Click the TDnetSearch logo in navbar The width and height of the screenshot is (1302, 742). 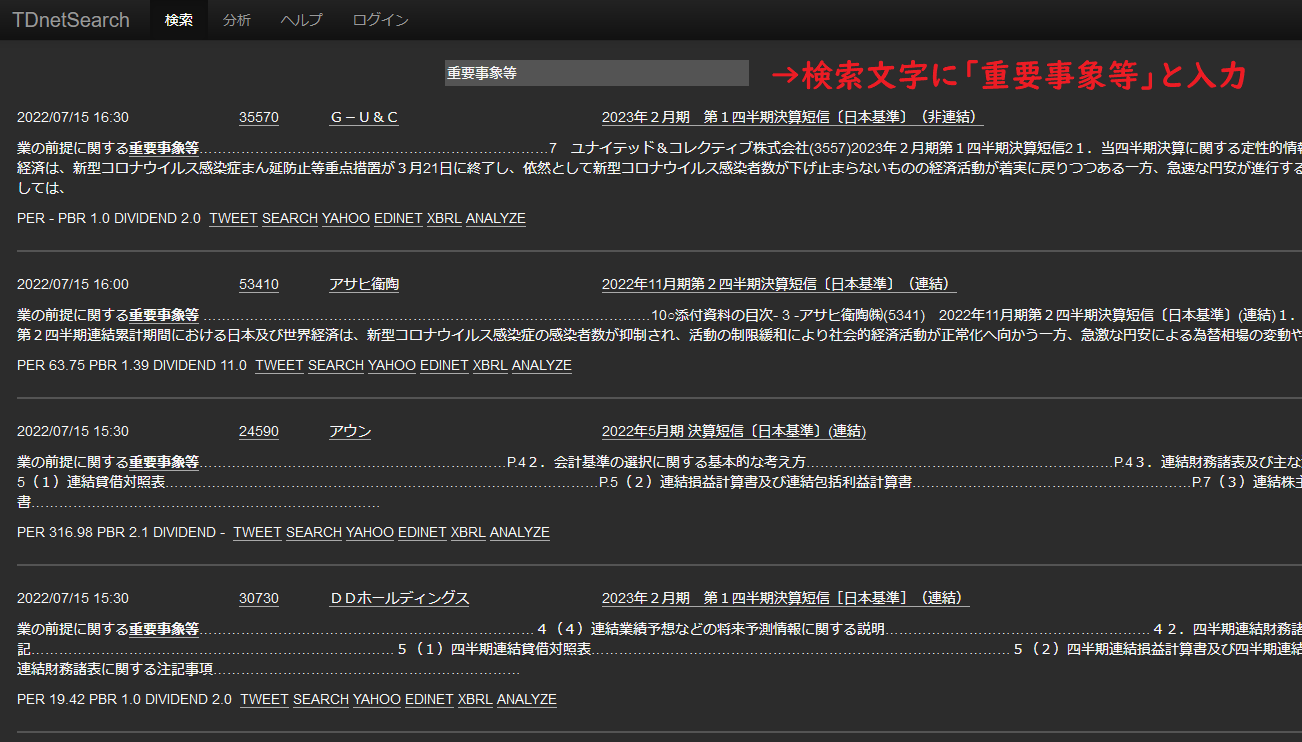[x=71, y=20]
